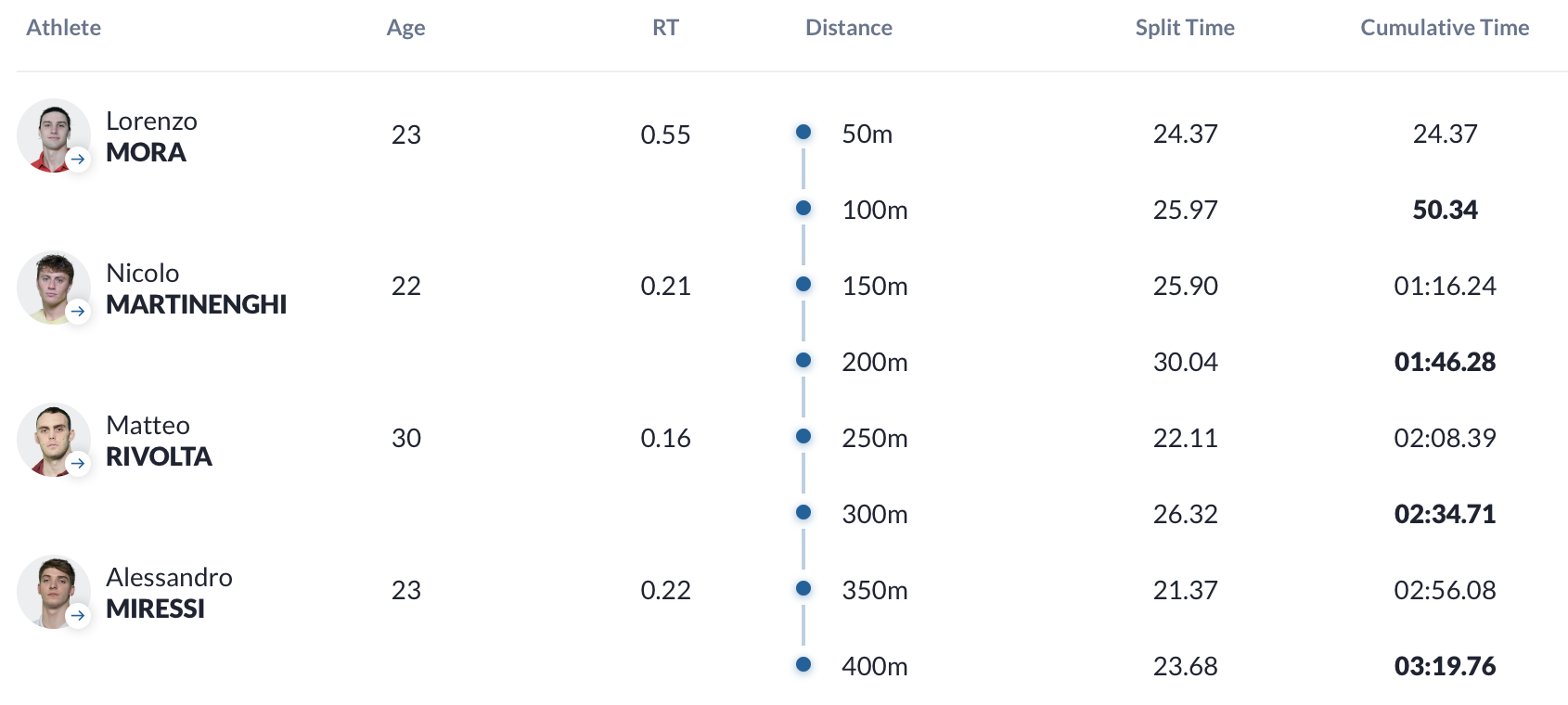Click Matteo Rivolta's avatar photo
The width and height of the screenshot is (1568, 705).
click(54, 440)
